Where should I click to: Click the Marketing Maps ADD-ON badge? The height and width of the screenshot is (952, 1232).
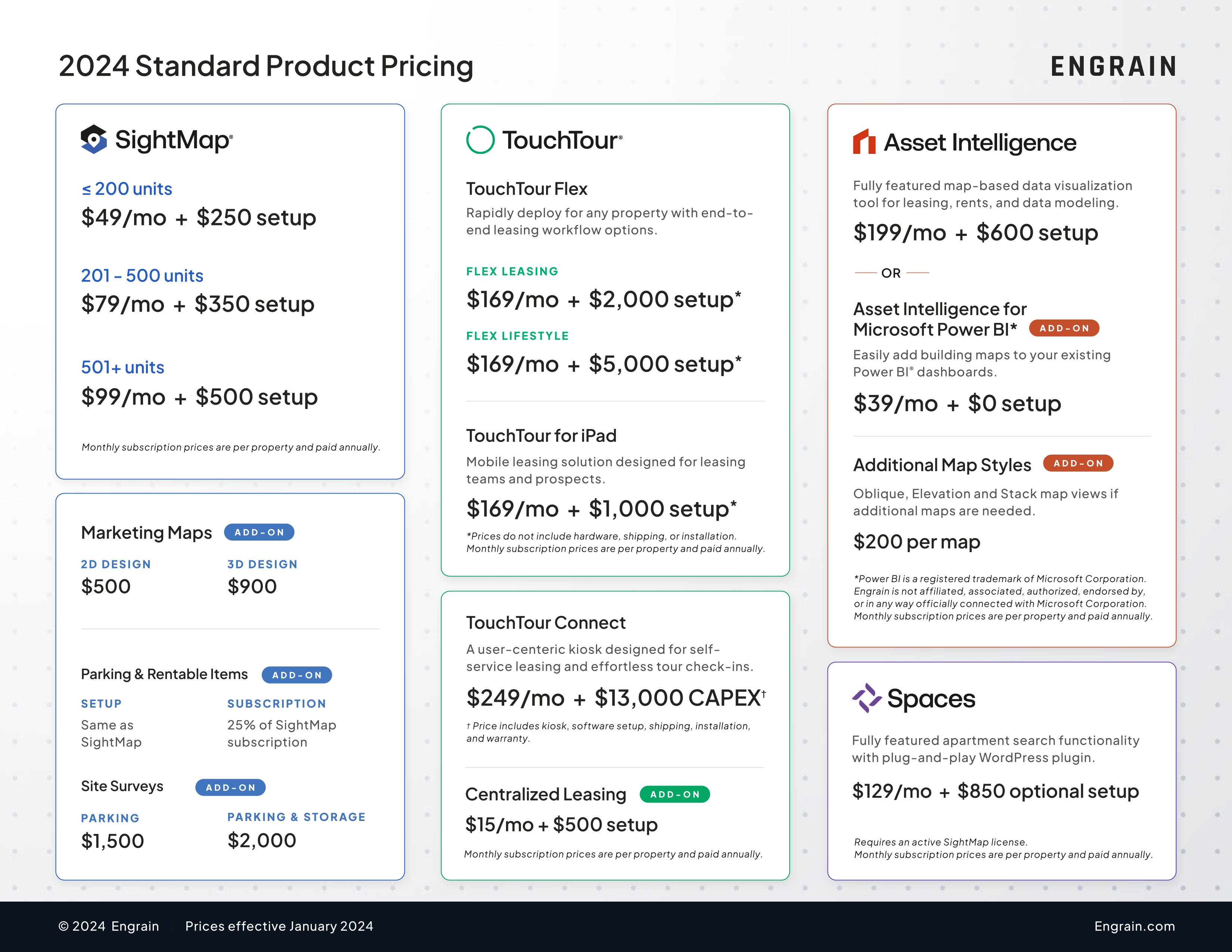[260, 532]
